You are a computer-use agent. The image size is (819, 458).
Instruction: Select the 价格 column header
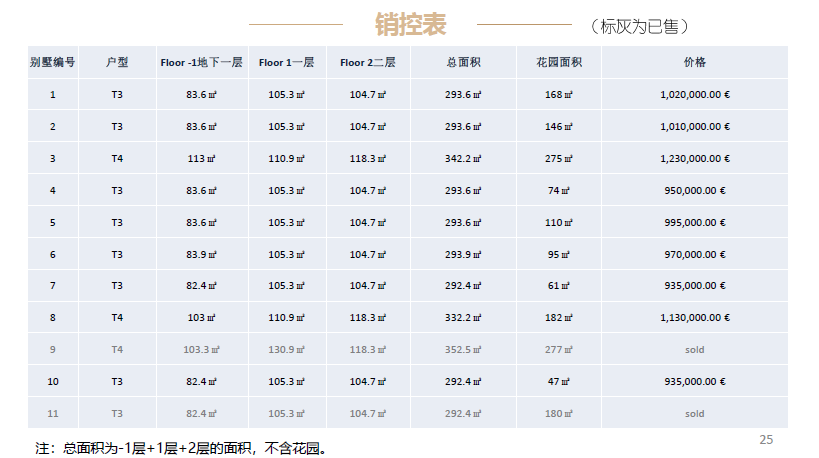(x=695, y=62)
